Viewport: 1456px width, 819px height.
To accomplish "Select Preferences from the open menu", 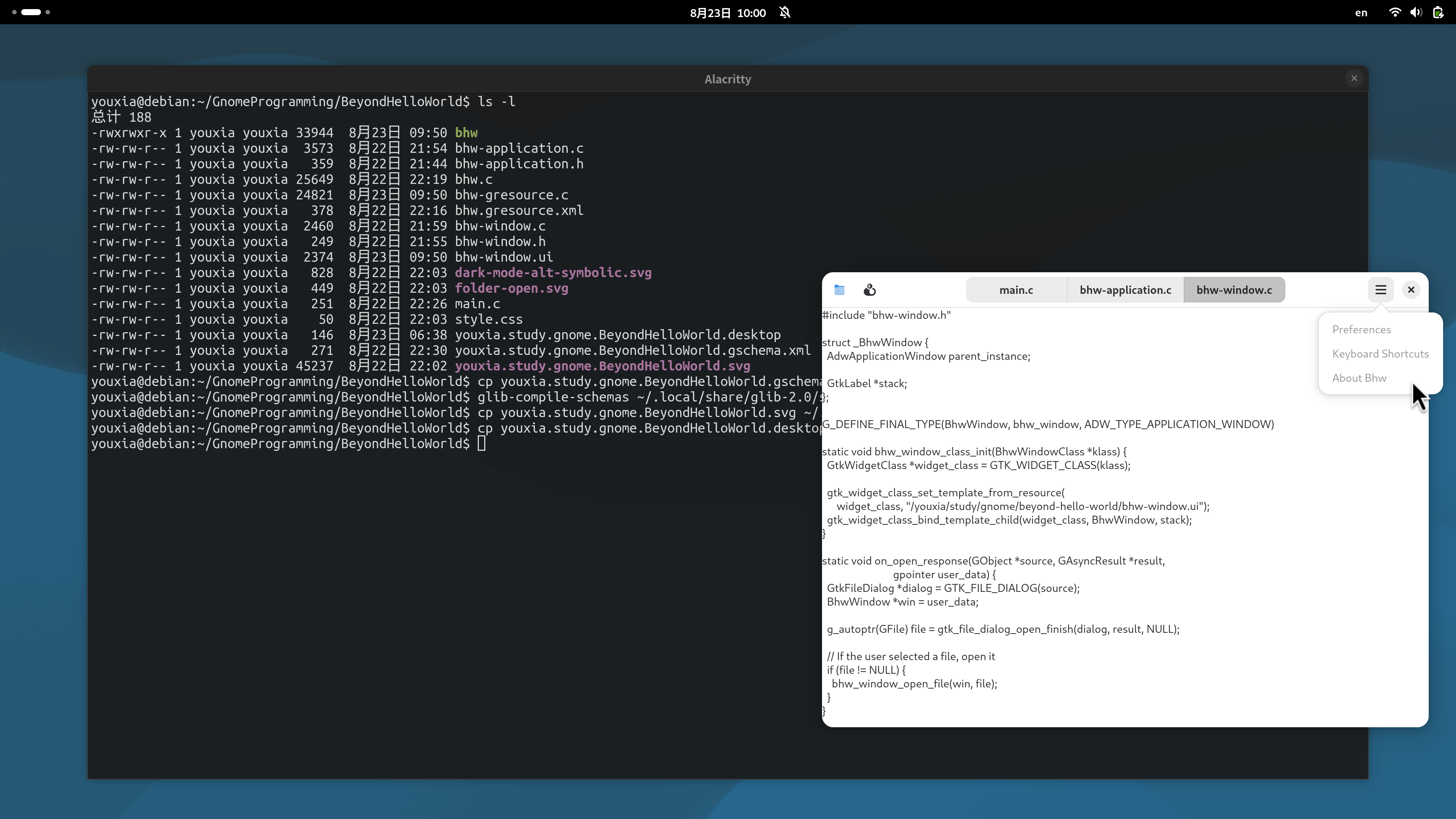I will point(1361,329).
